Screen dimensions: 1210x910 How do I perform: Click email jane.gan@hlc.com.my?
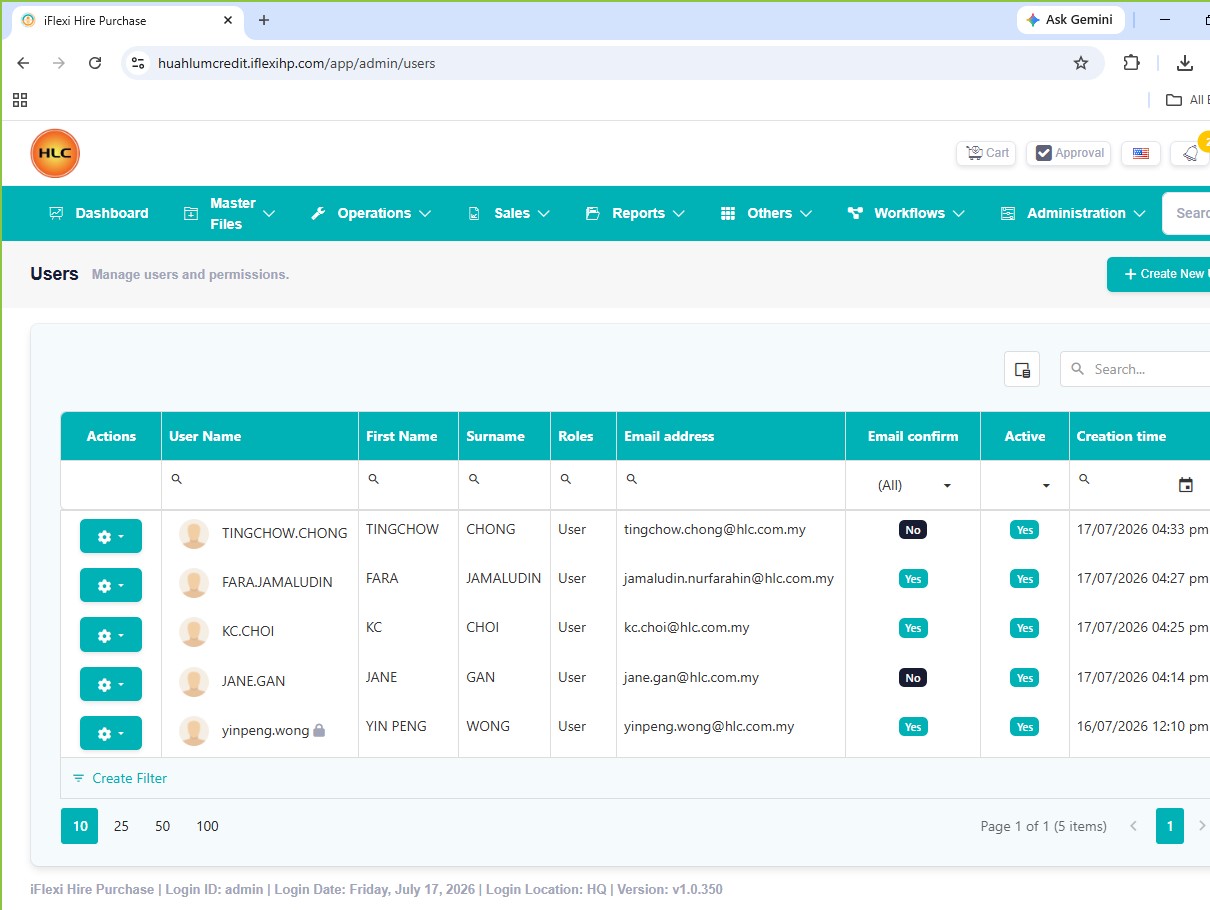tap(692, 677)
